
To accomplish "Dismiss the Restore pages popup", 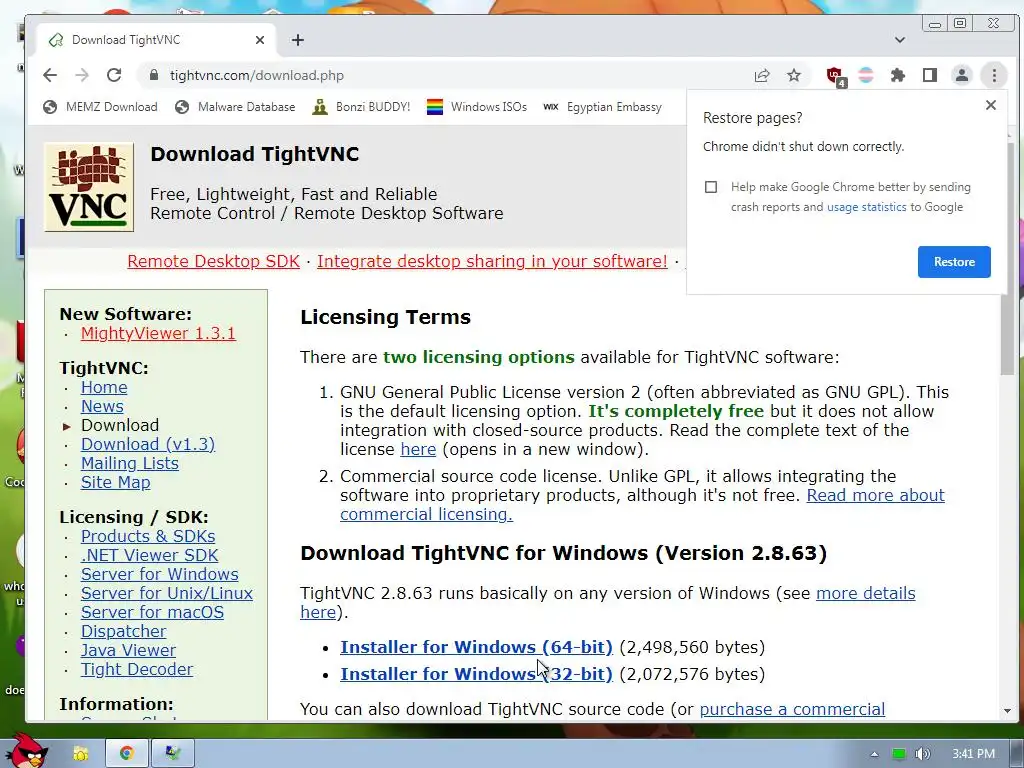I will click(991, 104).
